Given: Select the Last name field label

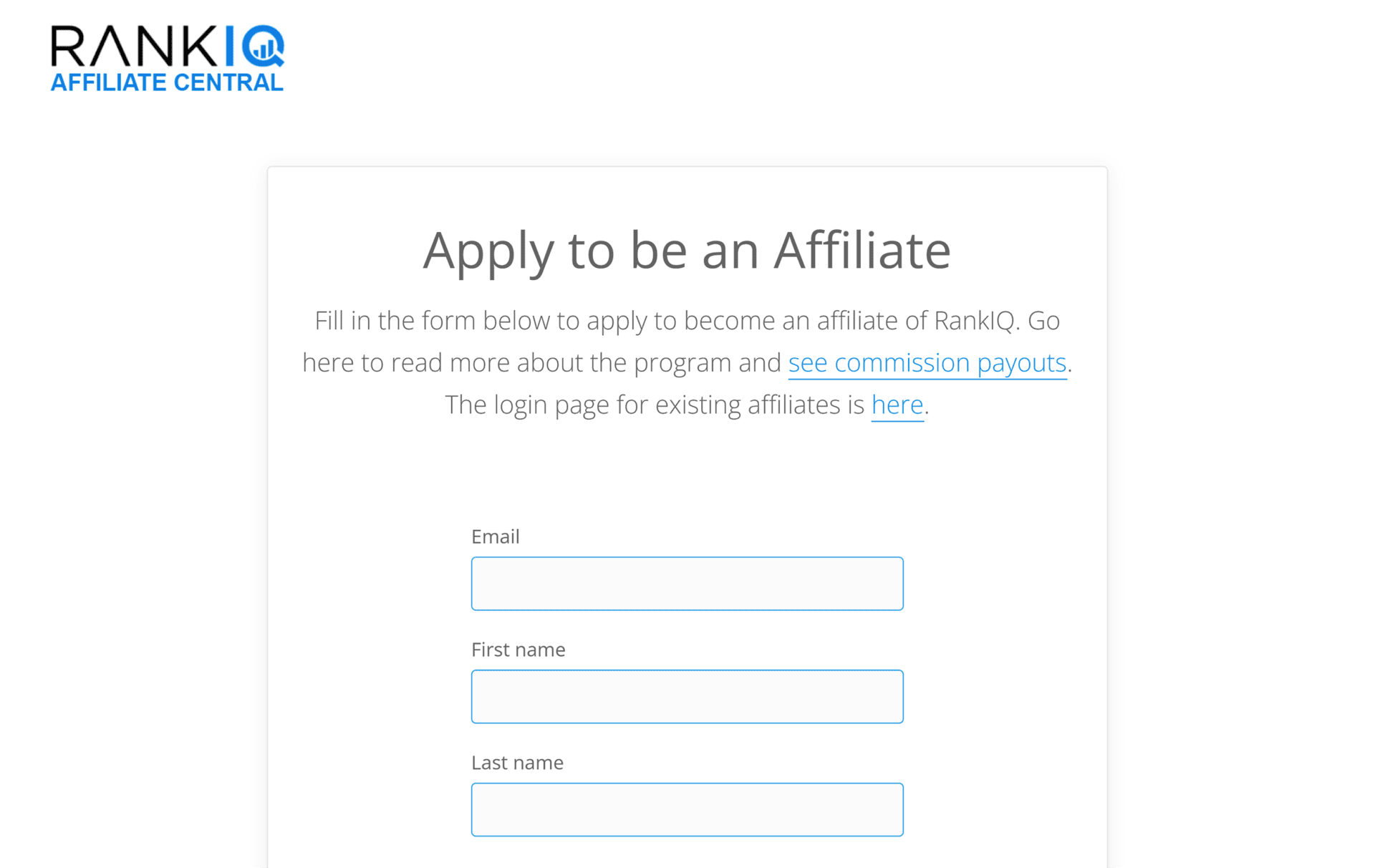Looking at the screenshot, I should tap(517, 763).
